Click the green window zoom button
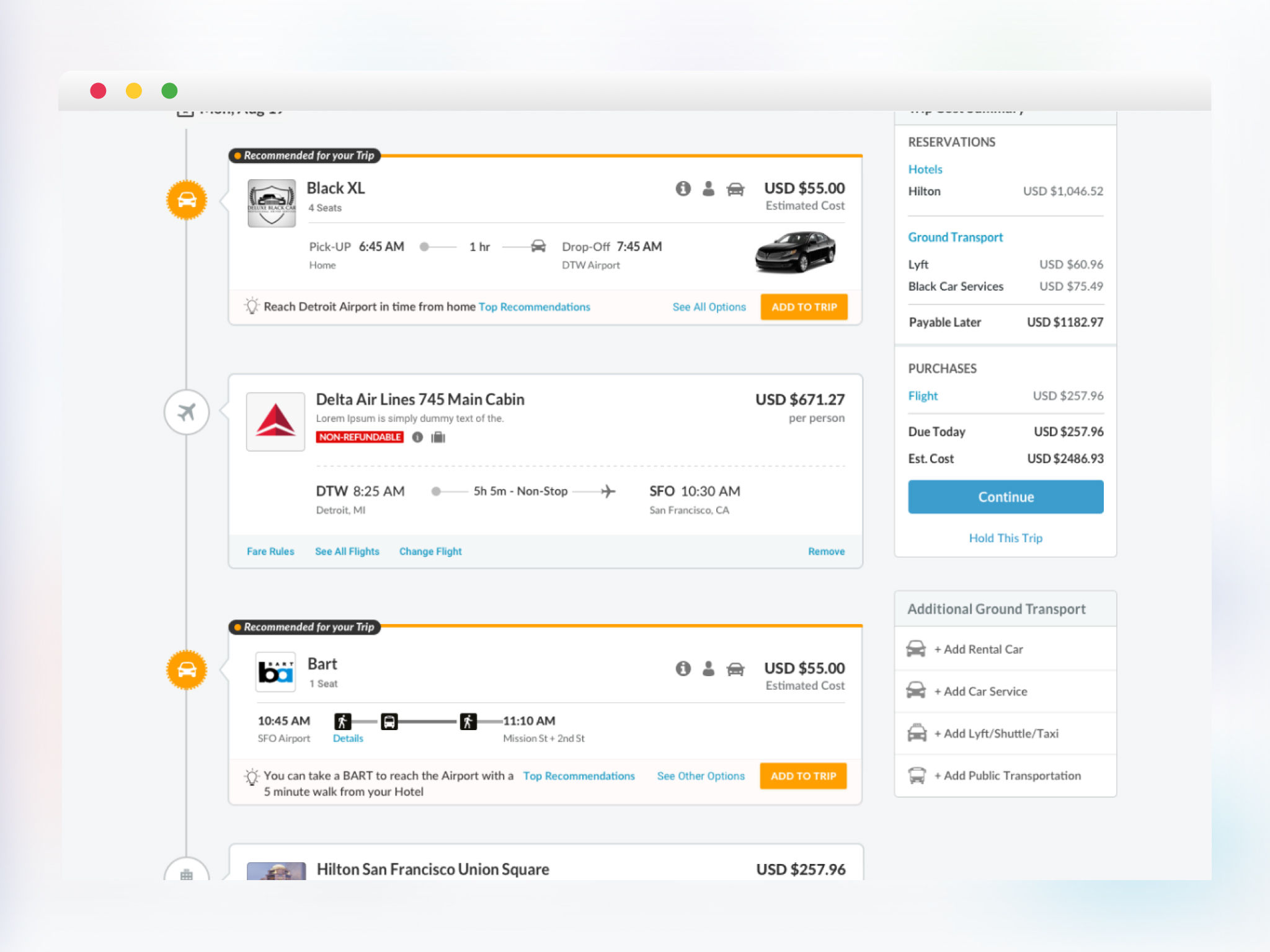This screenshot has width=1270, height=952. tap(169, 90)
